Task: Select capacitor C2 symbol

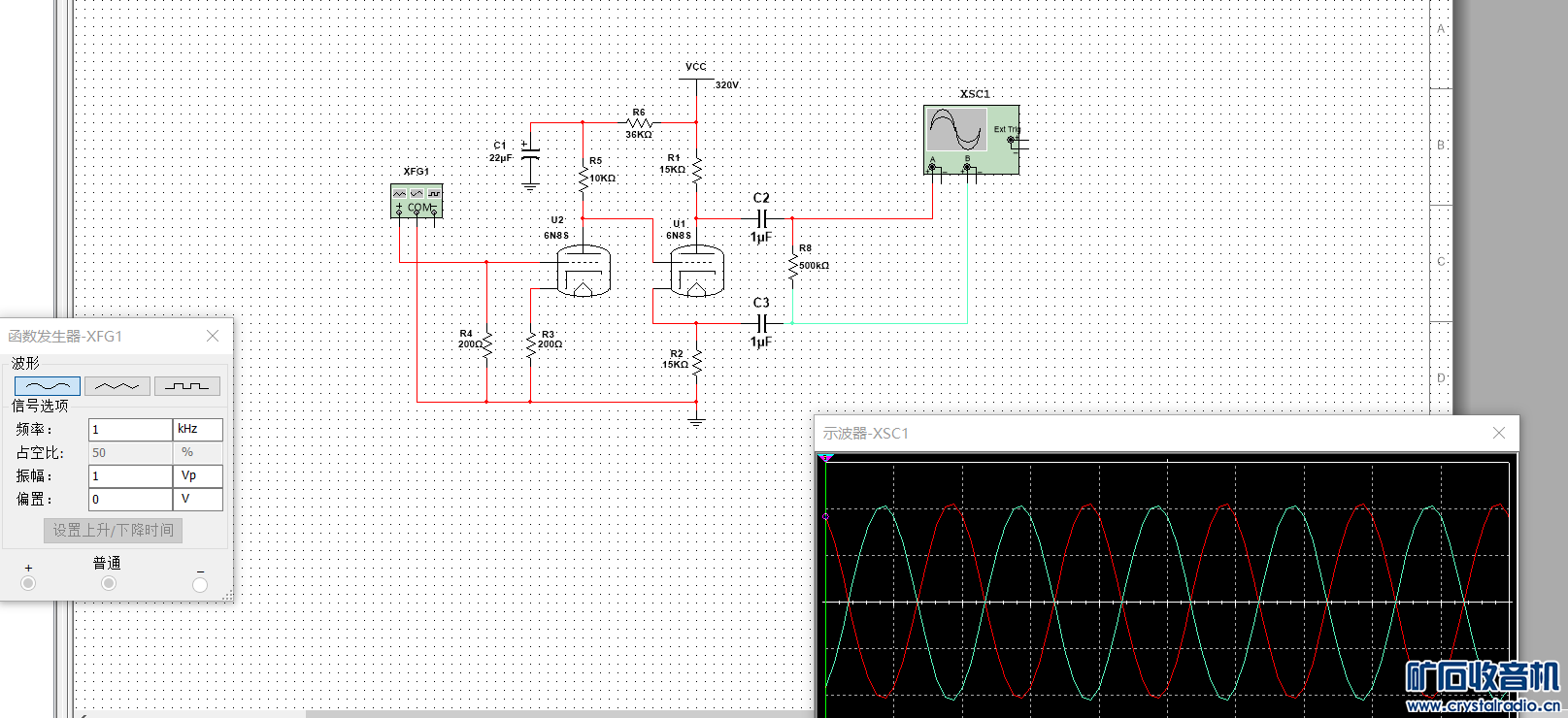Action: (762, 218)
